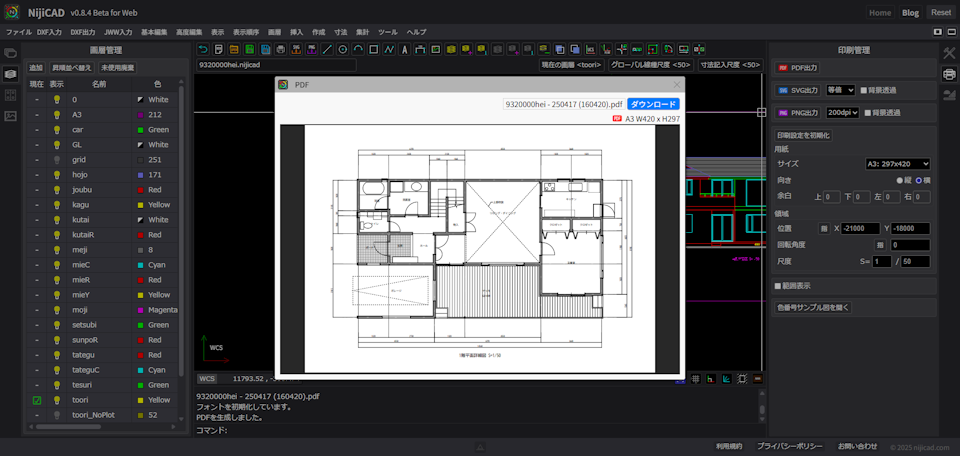This screenshot has width=960, height=456.
Task: Open the DXF入力 menu
Action: (49, 32)
